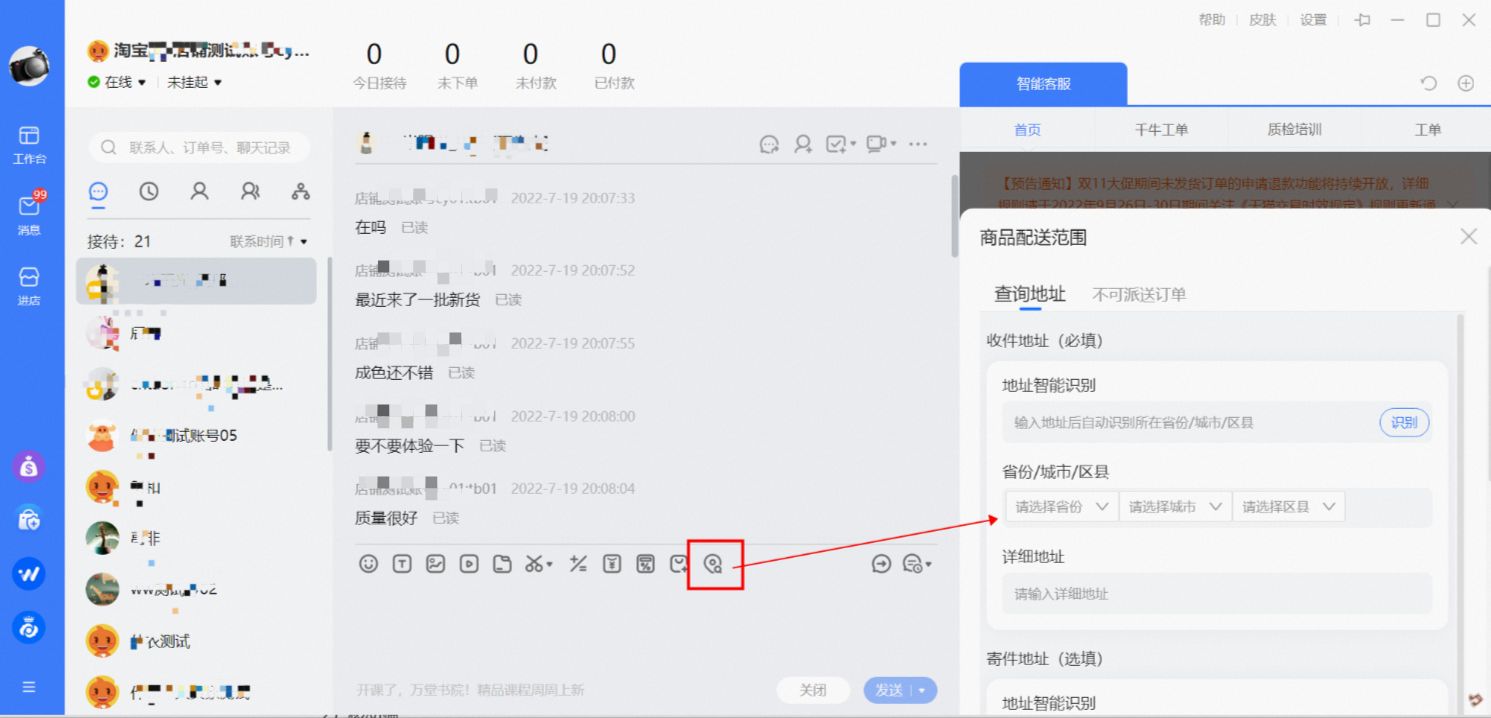Open the 未挂起 dropdown
The height and width of the screenshot is (718, 1491).
pyautogui.click(x=194, y=82)
